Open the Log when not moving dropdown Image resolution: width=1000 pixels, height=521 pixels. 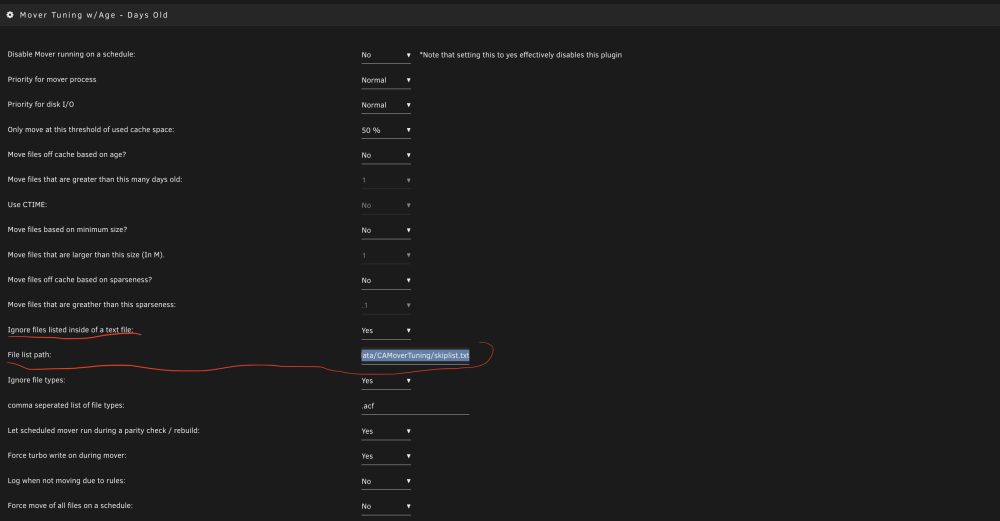386,481
